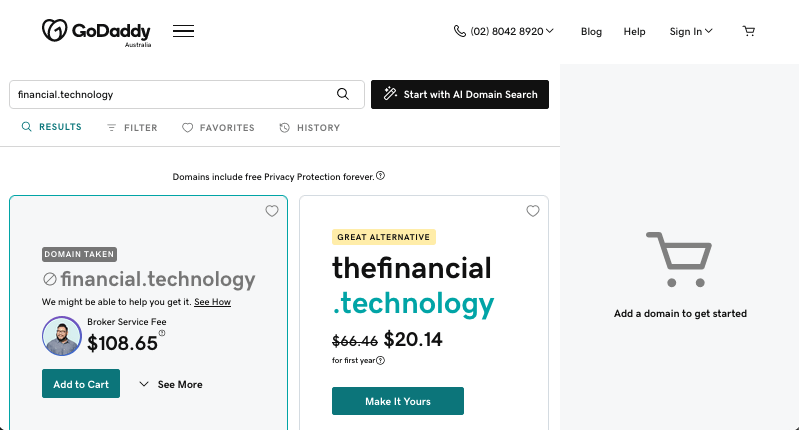799x430 pixels.
Task: Click the search magnifier icon in search box
Action: pos(343,94)
